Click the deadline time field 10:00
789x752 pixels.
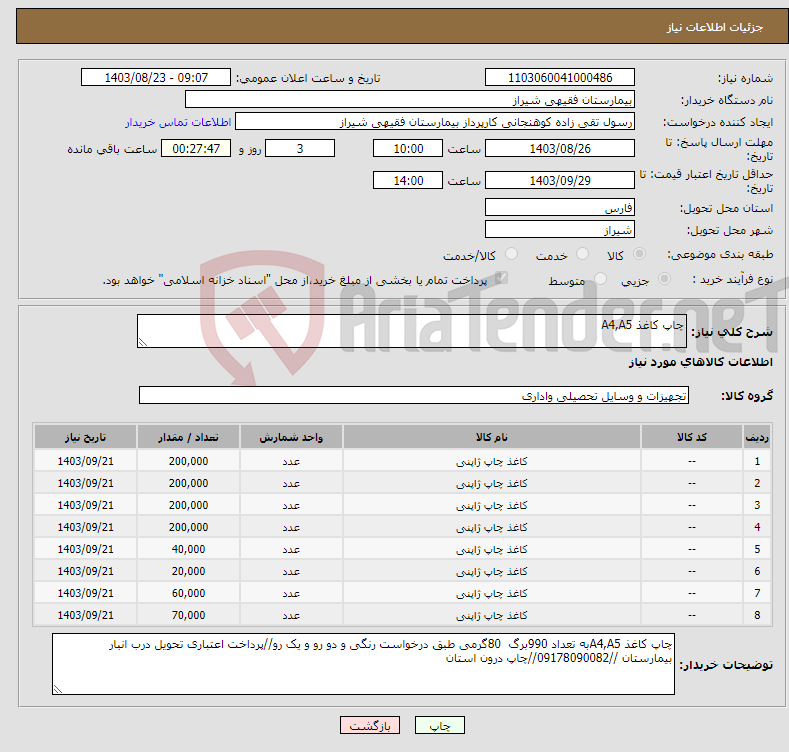(408, 148)
